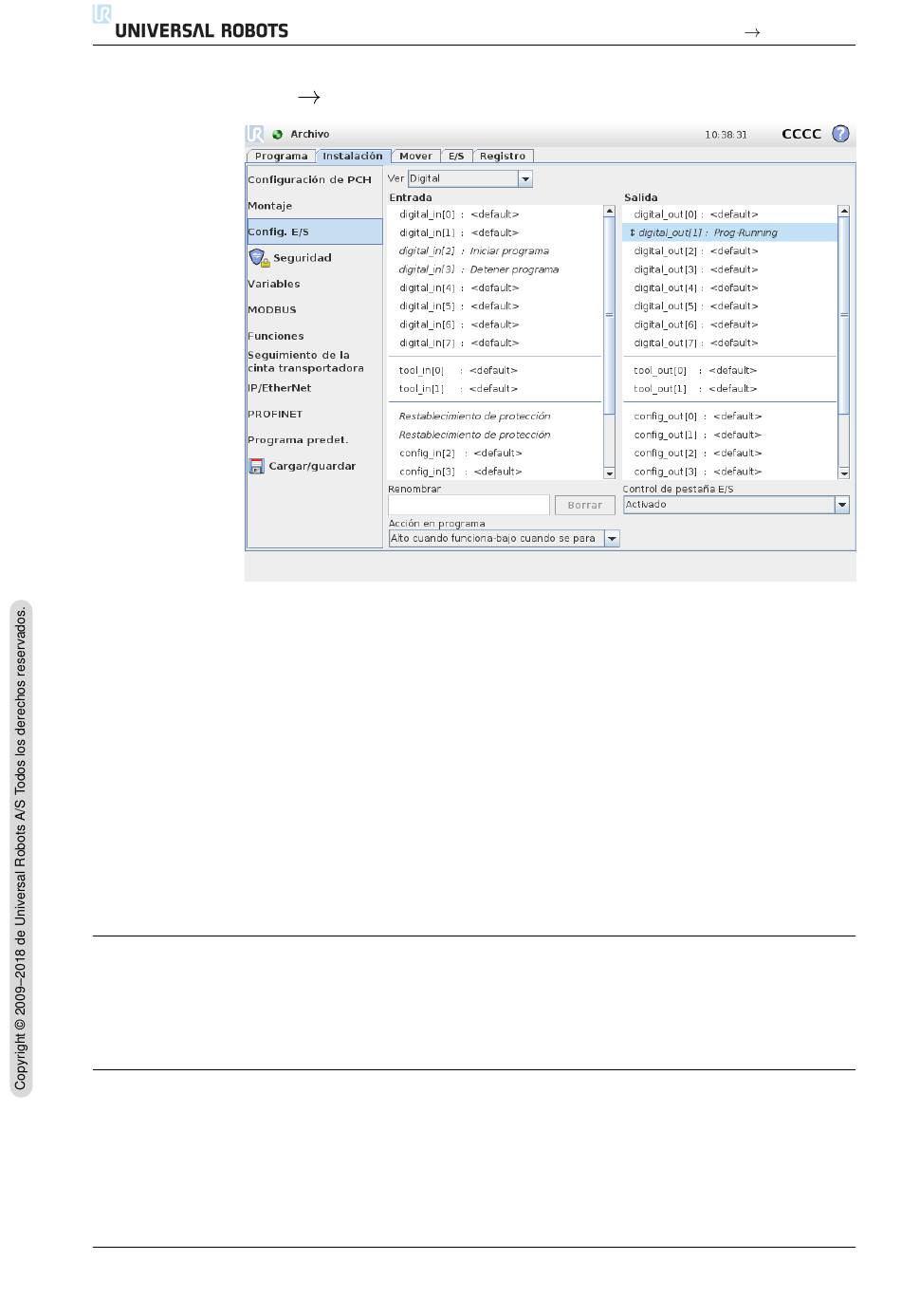Screen dimensions: 901x1316
Task: Open Configuración de PCH in sidebar
Action: [x=310, y=179]
